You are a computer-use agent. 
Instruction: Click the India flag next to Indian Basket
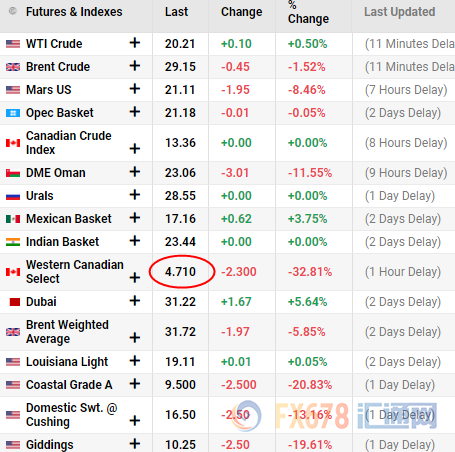[13, 242]
